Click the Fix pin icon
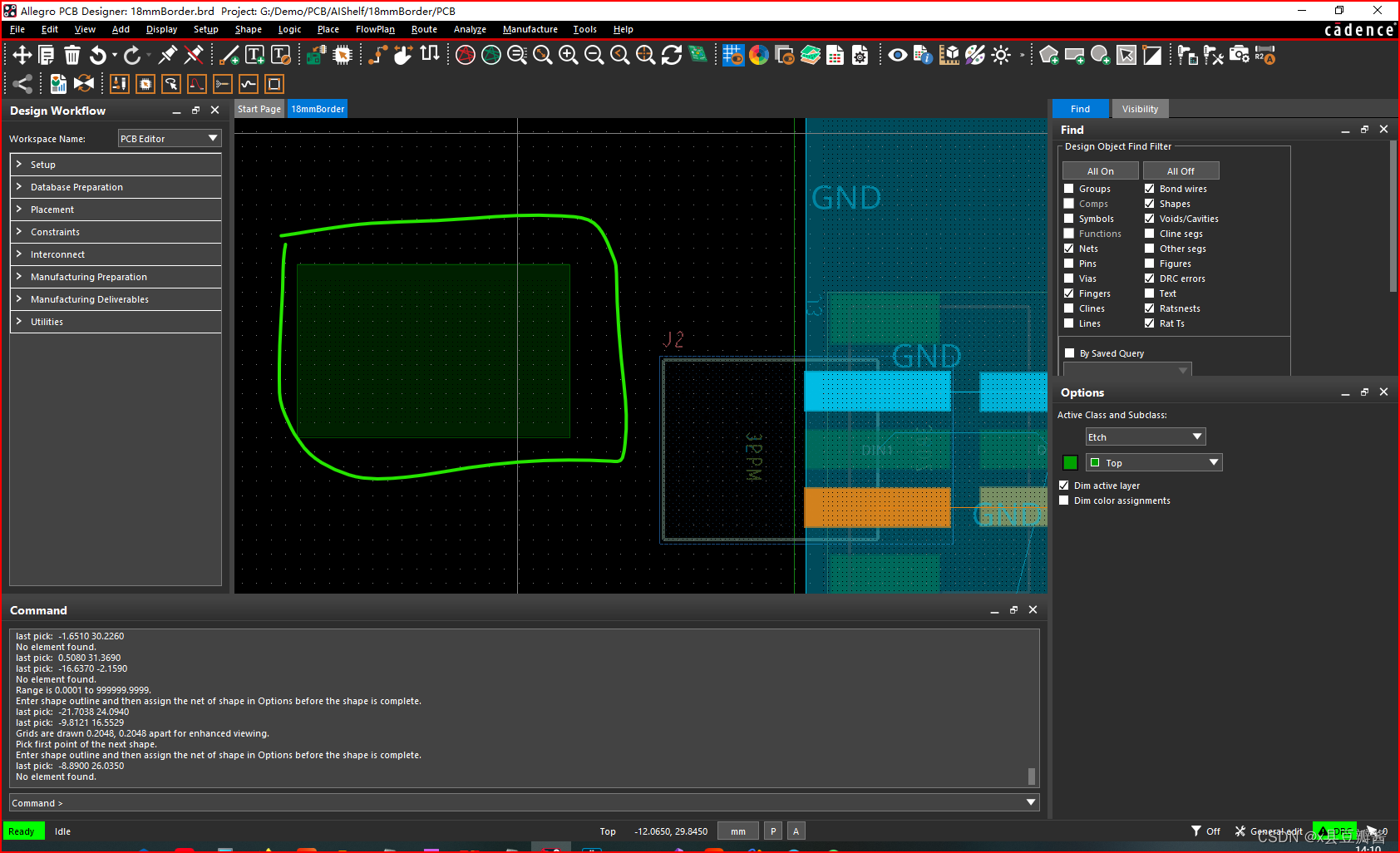Screen dimensions: 1400x853 point(168,55)
